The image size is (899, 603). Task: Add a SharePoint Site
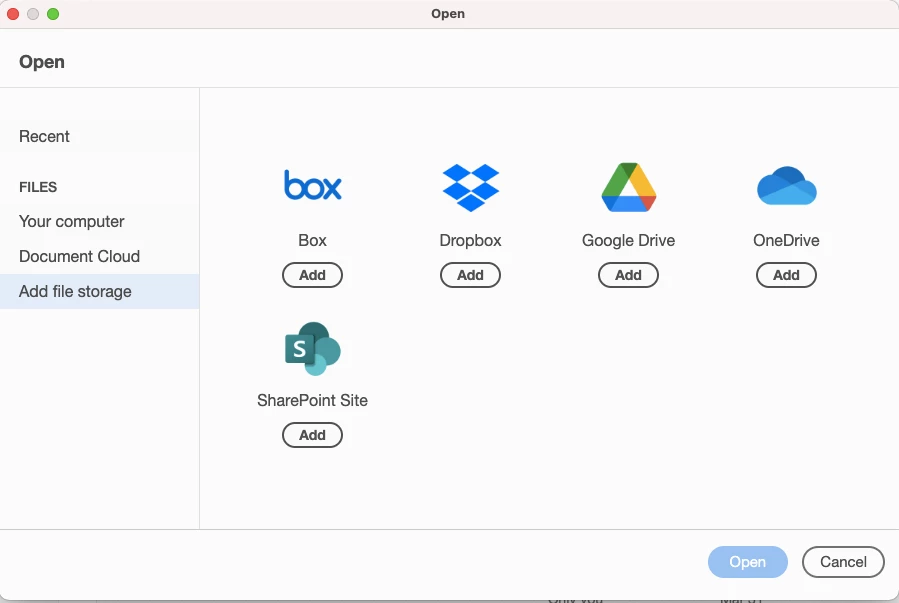[x=312, y=435]
